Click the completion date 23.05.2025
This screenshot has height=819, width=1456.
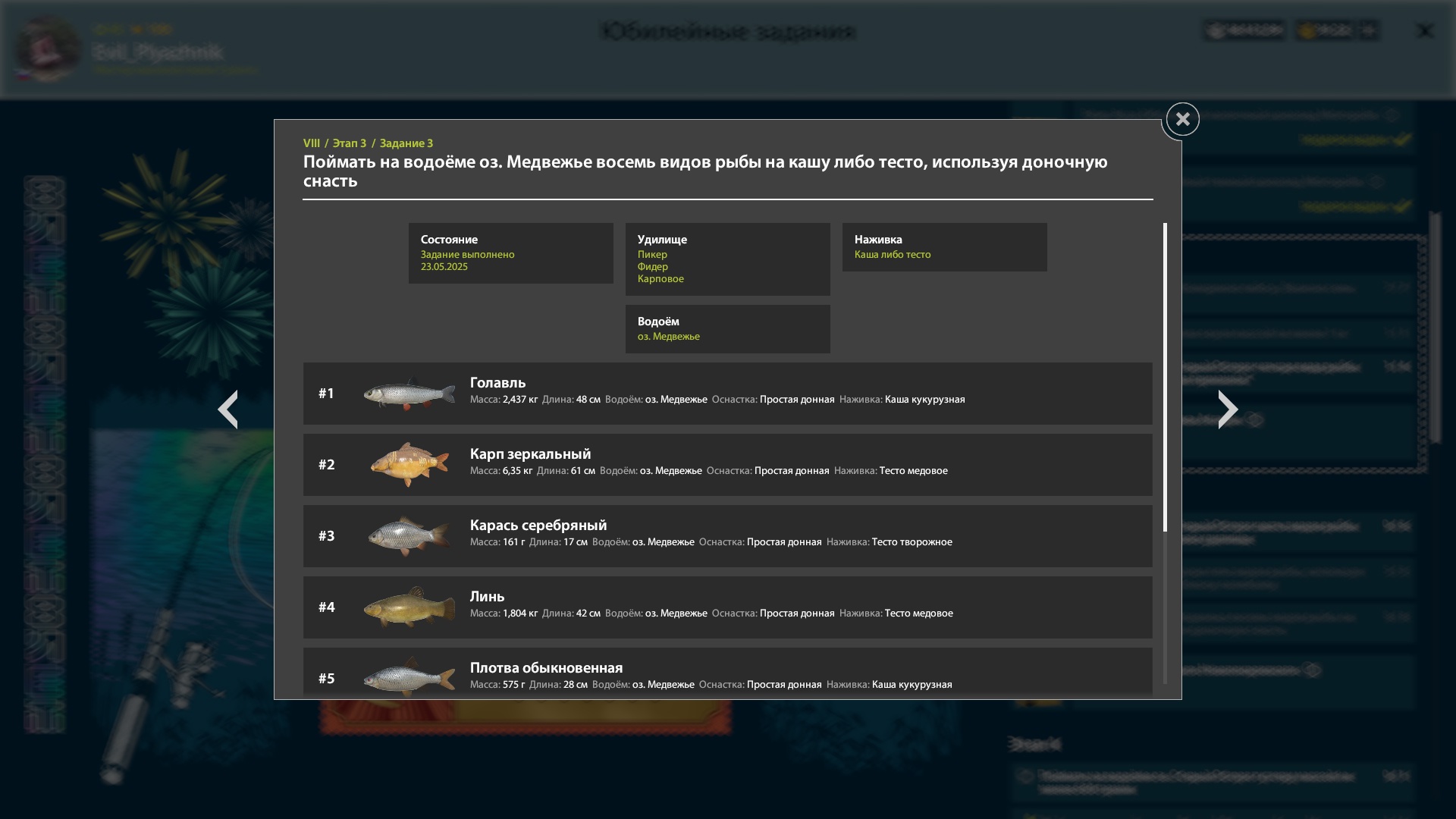tap(444, 267)
